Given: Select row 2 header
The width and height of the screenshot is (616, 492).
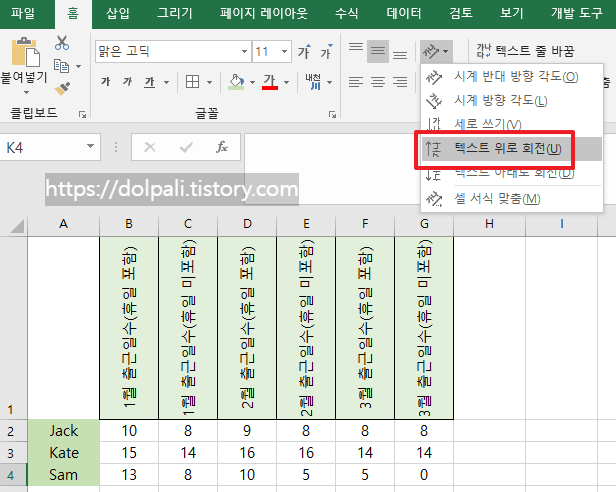Looking at the screenshot, I should pyautogui.click(x=11, y=431).
